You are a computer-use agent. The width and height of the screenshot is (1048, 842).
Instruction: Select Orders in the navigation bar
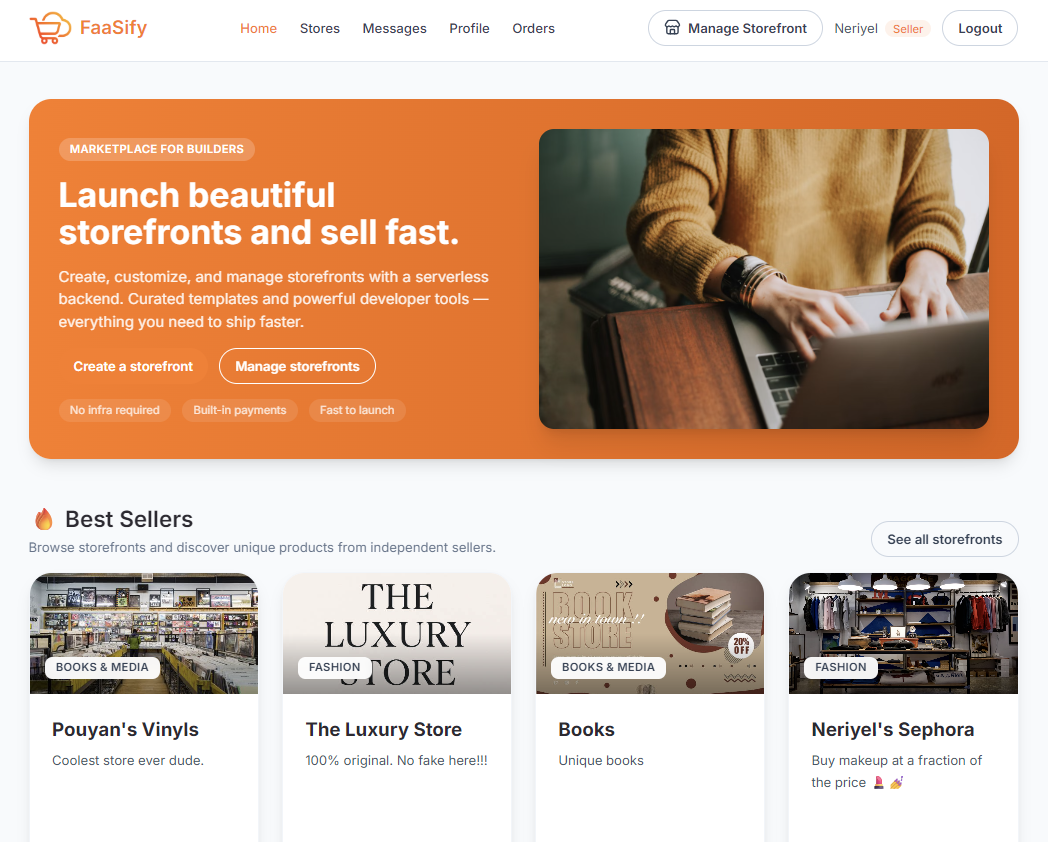pyautogui.click(x=533, y=28)
